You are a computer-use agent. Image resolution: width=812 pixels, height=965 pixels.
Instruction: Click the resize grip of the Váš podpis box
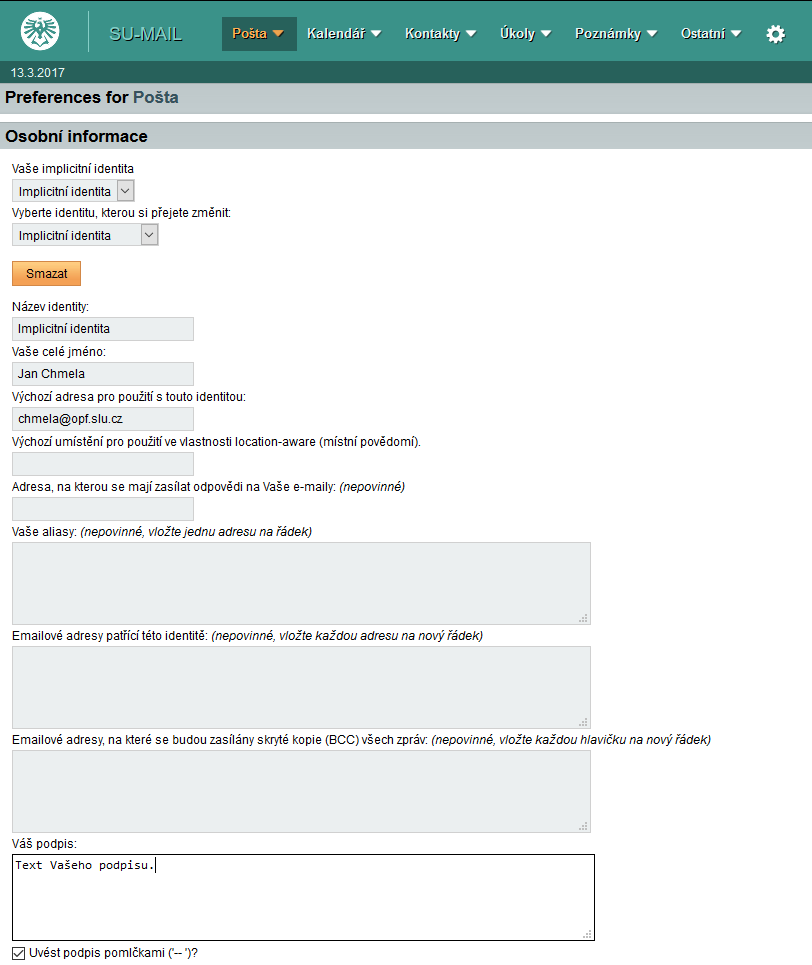coord(587,934)
